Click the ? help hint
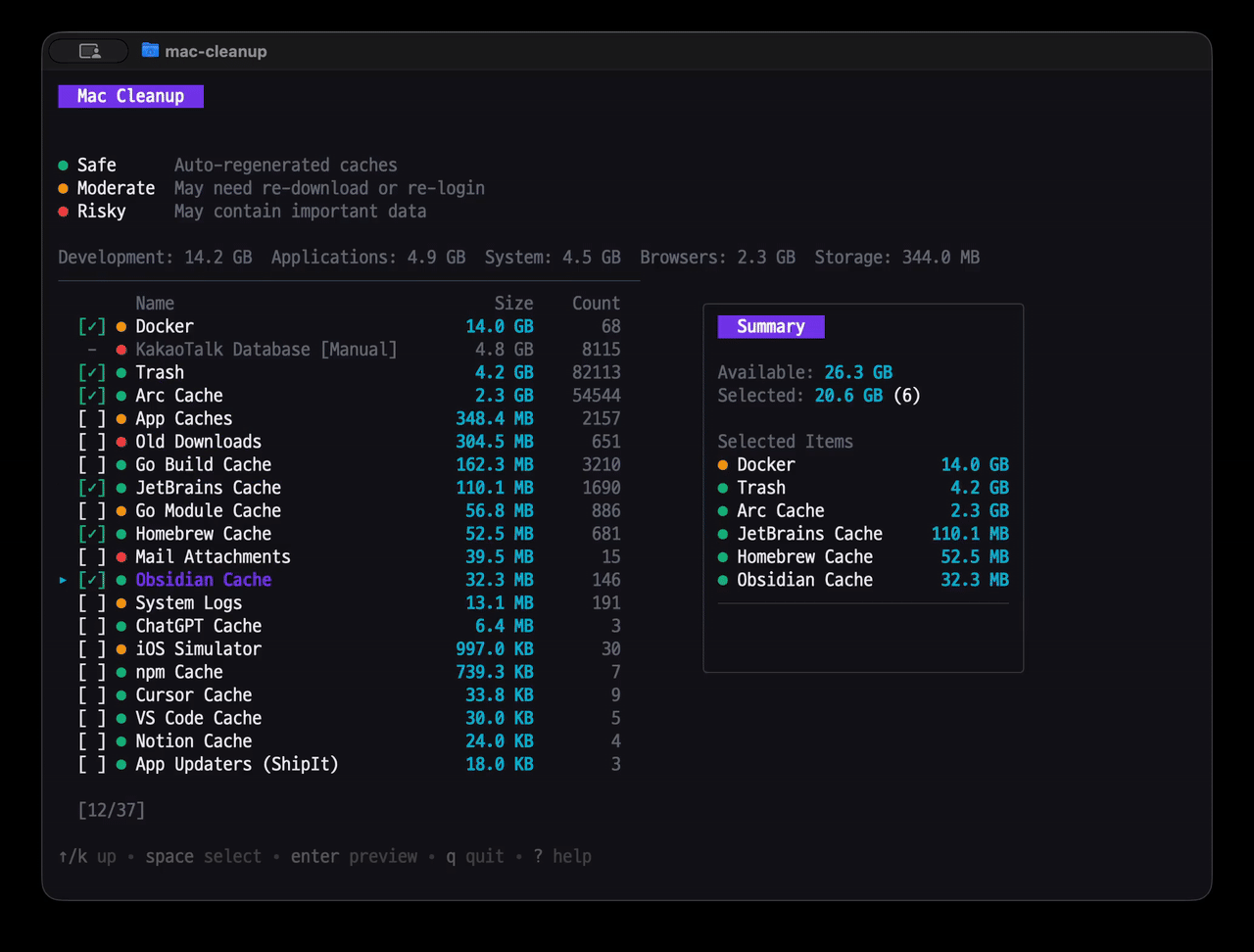Viewport: 1254px width, 952px height. pyautogui.click(x=562, y=856)
